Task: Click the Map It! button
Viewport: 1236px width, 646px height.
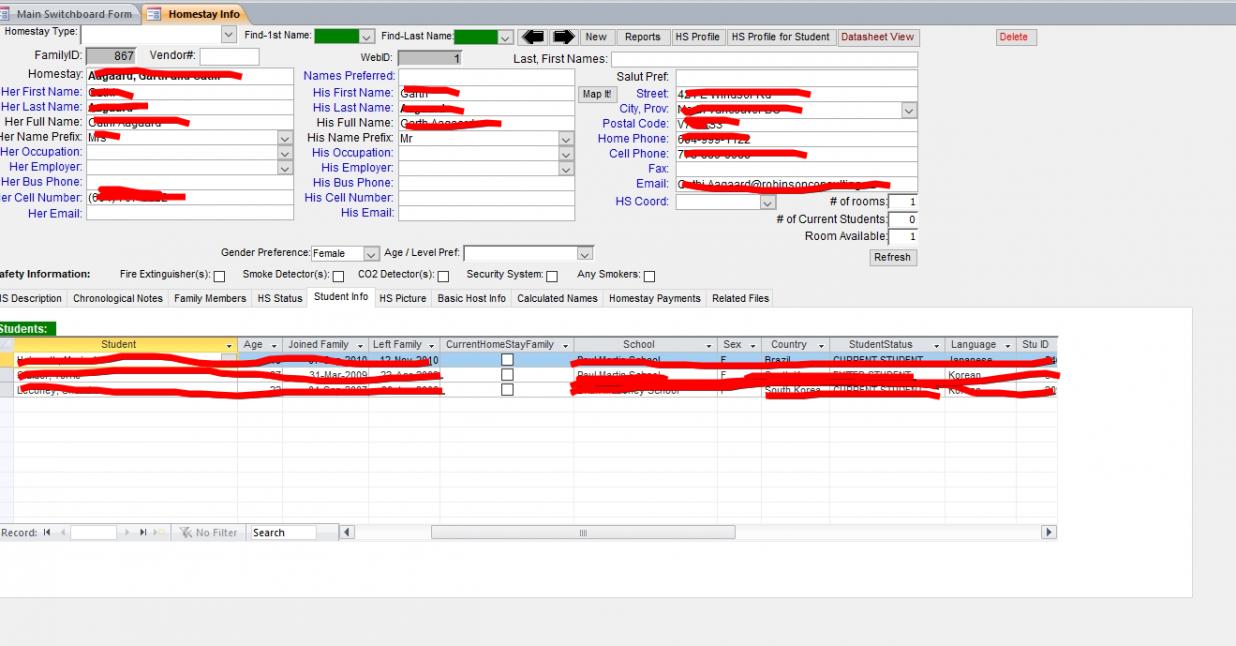Action: [x=597, y=94]
